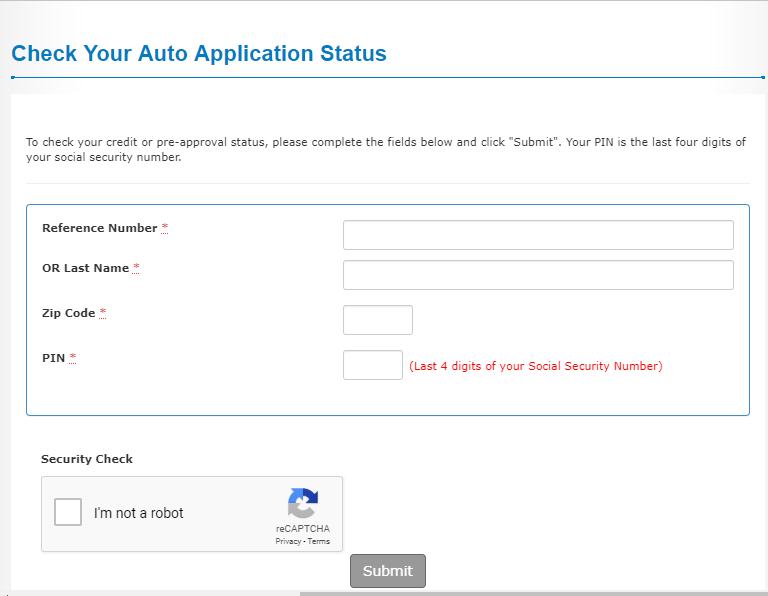
Task: Click the Zip Code label text
Action: [68, 313]
